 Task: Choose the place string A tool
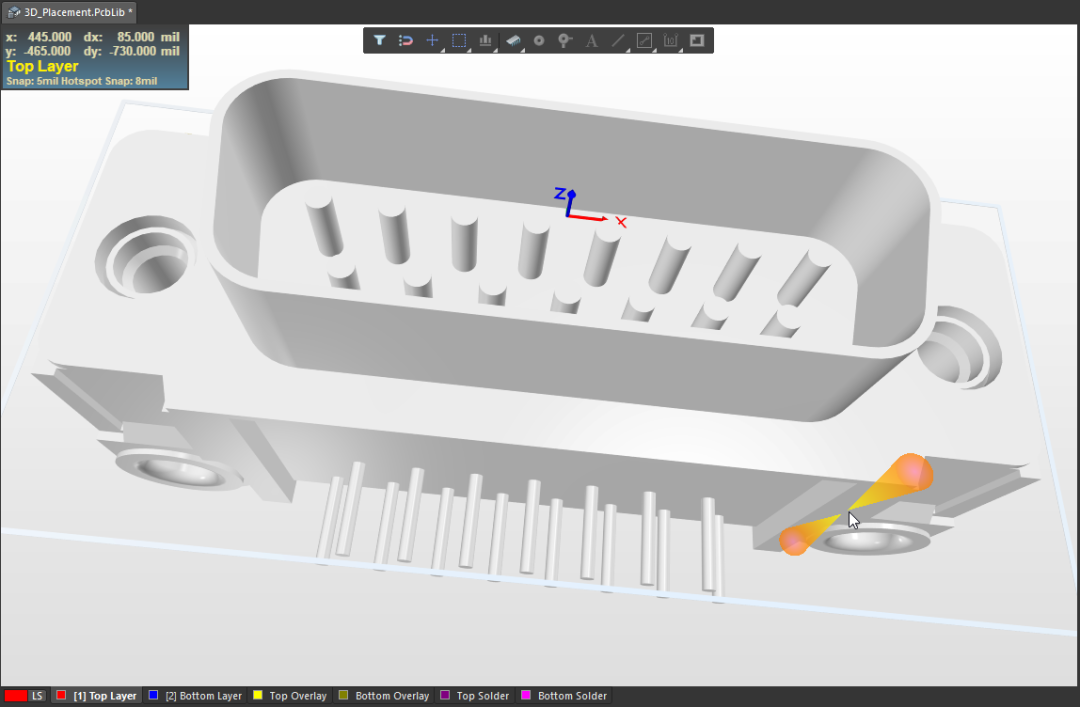[592, 41]
